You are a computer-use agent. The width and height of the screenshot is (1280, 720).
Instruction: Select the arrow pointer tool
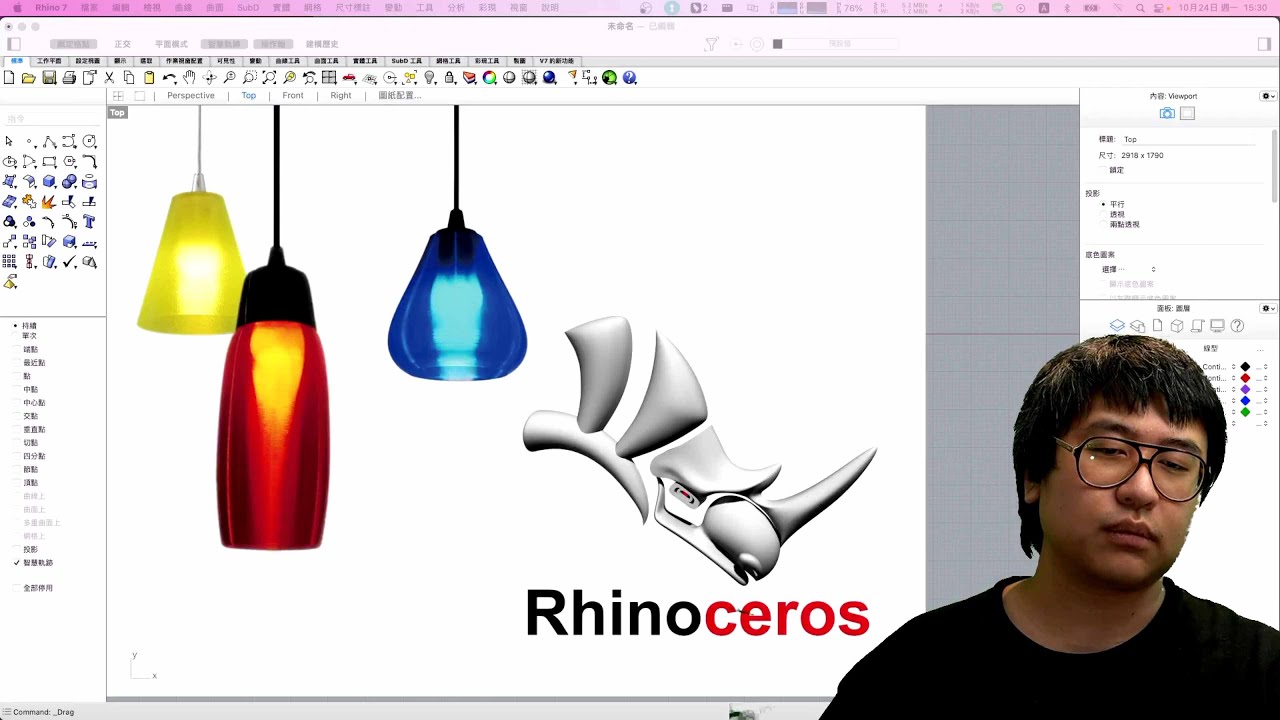(x=9, y=142)
